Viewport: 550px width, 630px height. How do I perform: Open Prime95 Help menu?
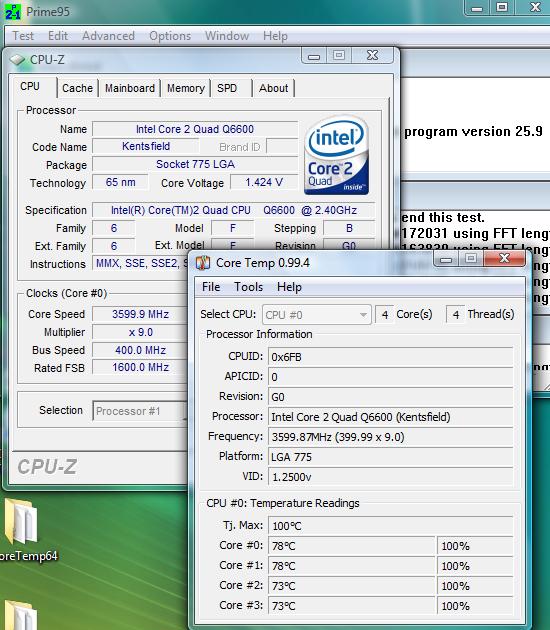click(x=275, y=36)
